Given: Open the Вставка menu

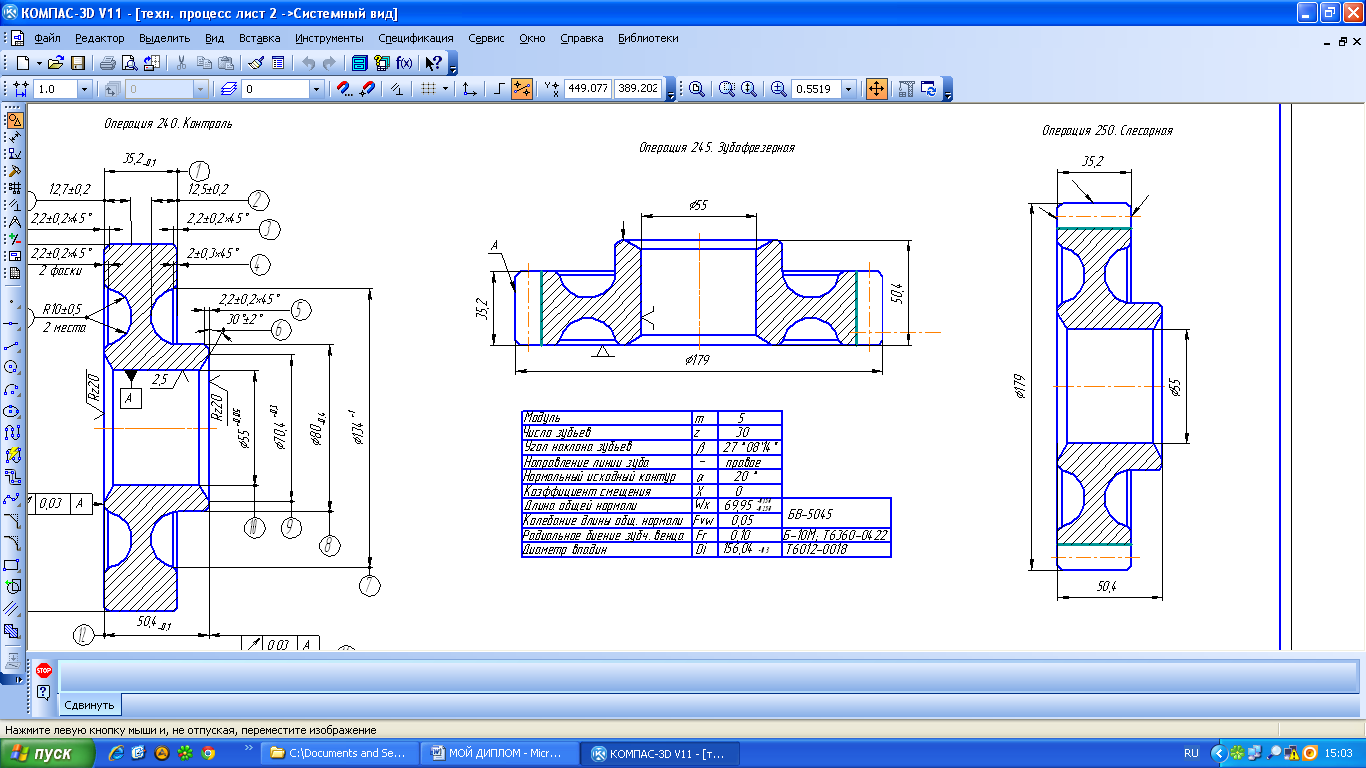Looking at the screenshot, I should tap(260, 38).
